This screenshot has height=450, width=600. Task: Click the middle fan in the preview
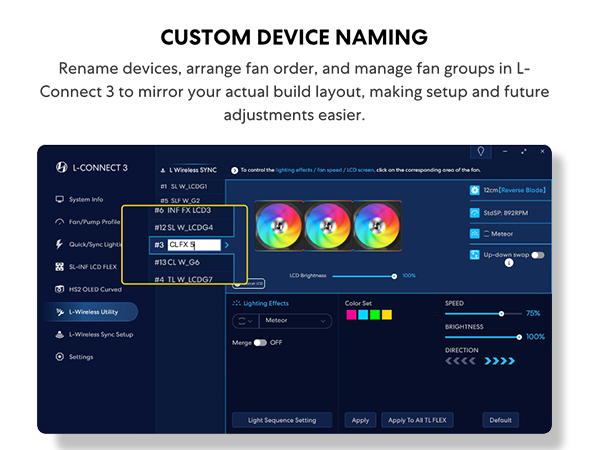click(x=328, y=226)
